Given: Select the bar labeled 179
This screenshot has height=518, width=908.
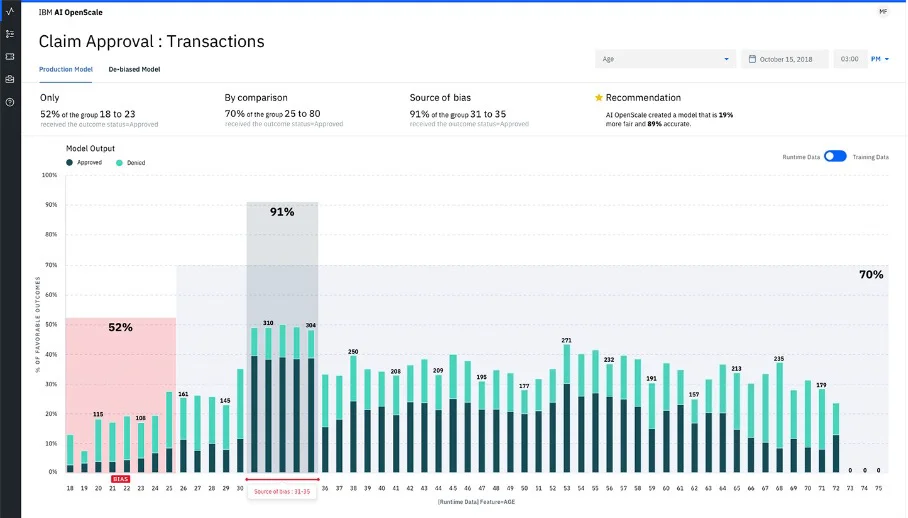Looking at the screenshot, I should tap(822, 431).
